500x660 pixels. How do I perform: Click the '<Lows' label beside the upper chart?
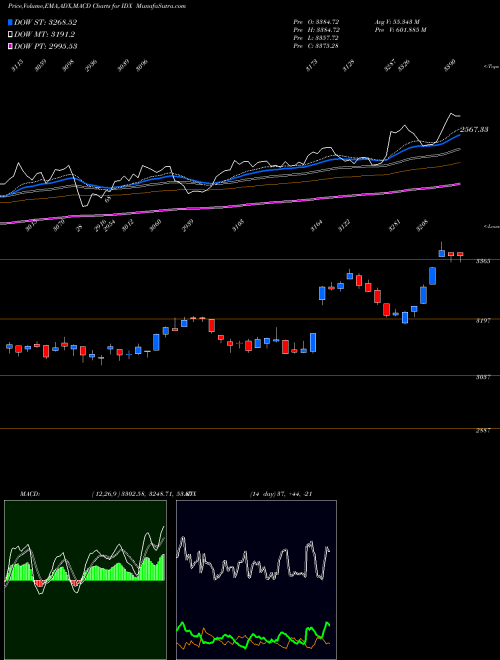click(x=491, y=226)
